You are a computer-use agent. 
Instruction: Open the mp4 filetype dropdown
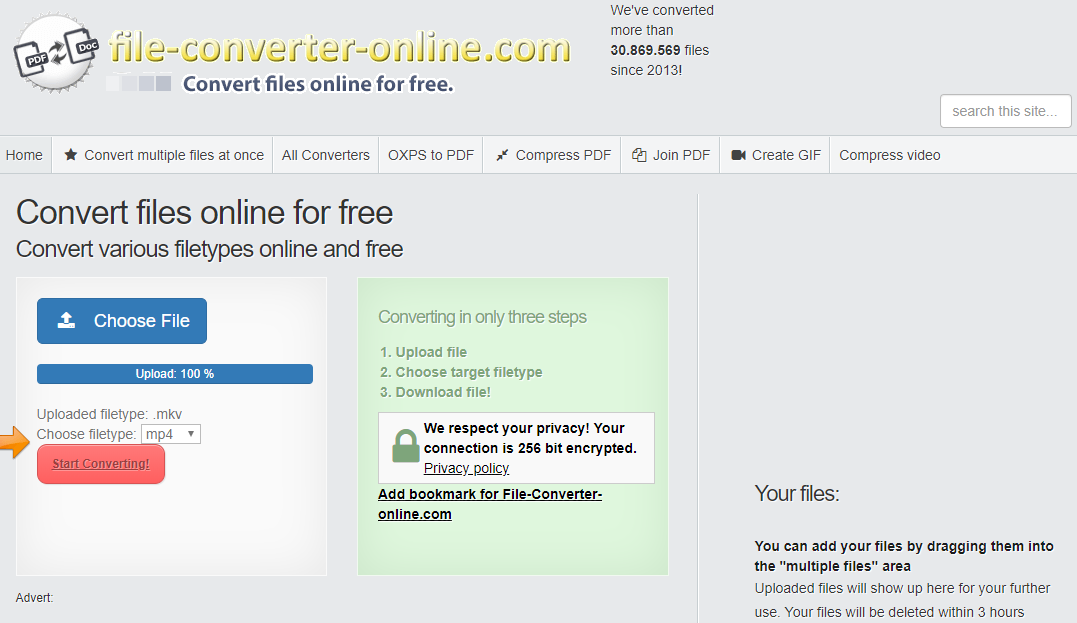click(171, 434)
